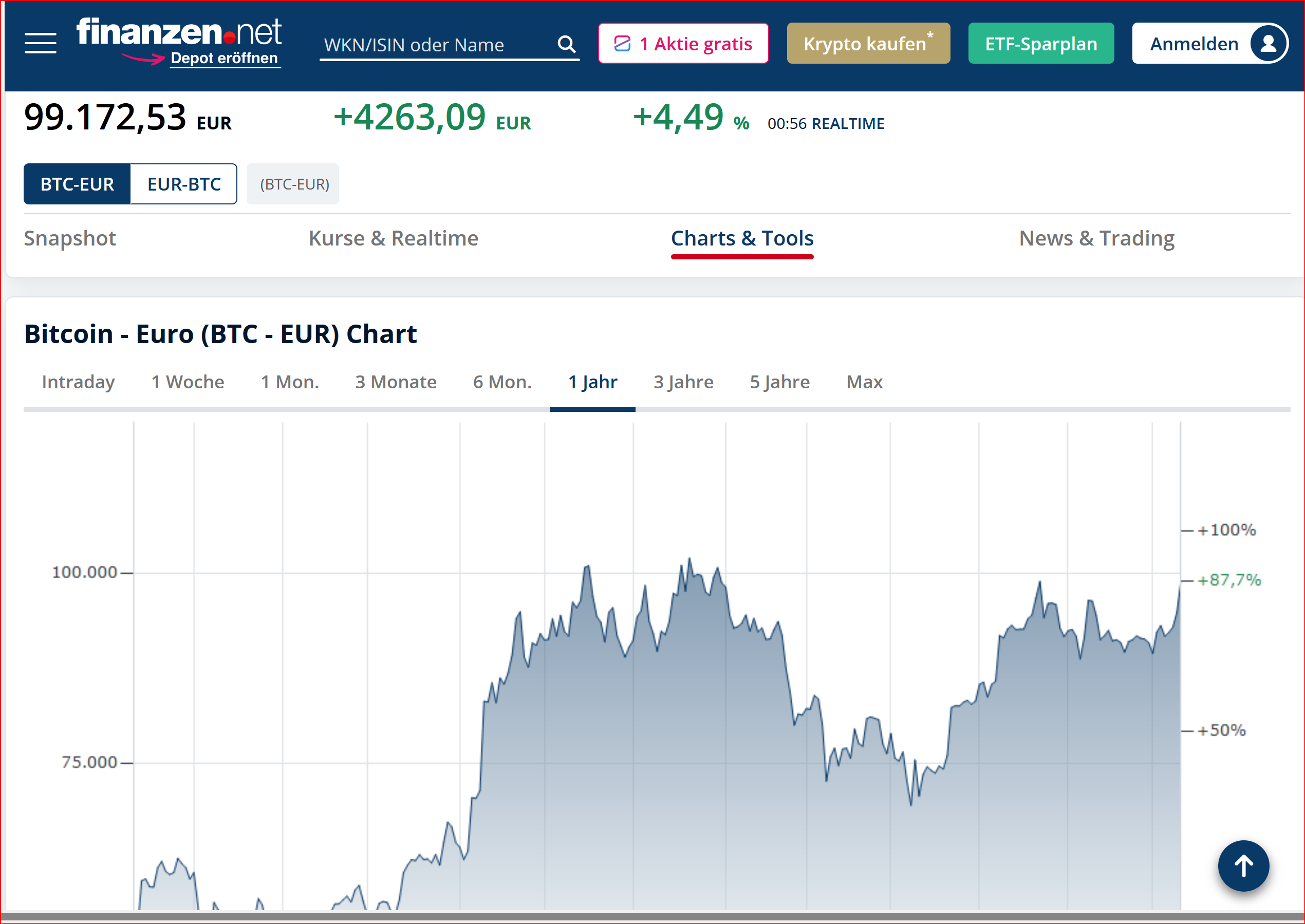Image resolution: width=1305 pixels, height=924 pixels.
Task: Select the Intraday chart range
Action: (x=79, y=382)
